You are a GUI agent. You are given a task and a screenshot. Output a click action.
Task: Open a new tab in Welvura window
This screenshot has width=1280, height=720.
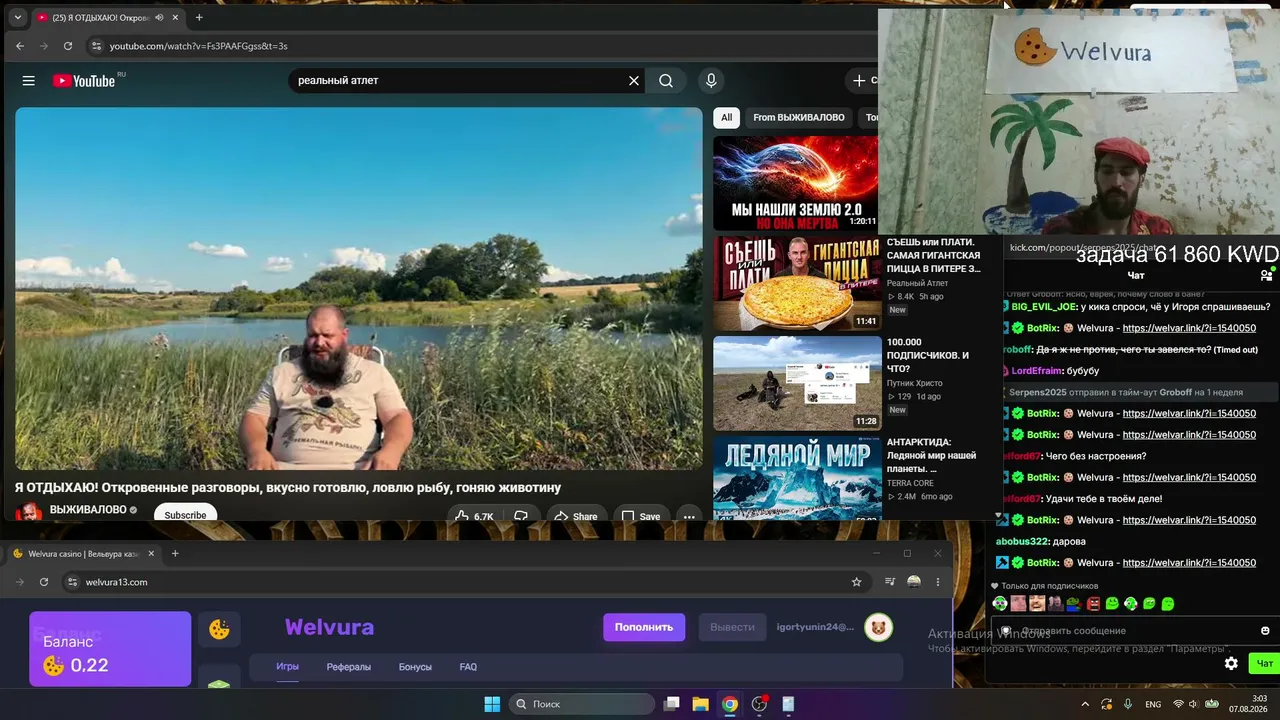[x=175, y=553]
